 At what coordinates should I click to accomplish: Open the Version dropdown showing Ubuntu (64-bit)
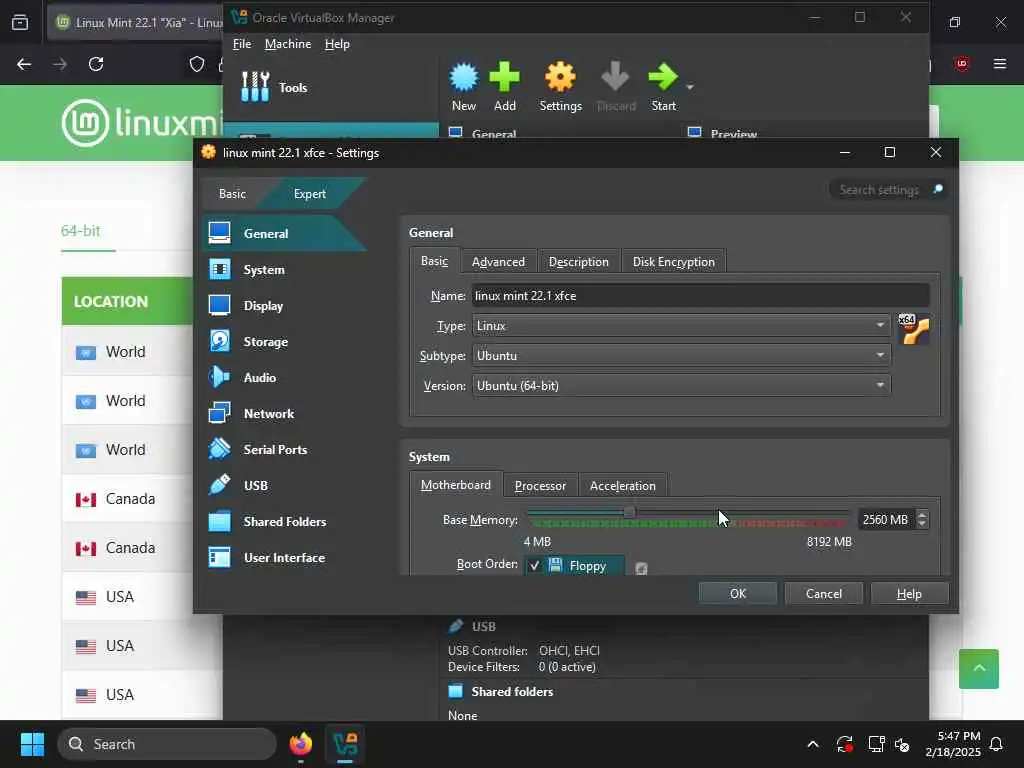tap(681, 385)
